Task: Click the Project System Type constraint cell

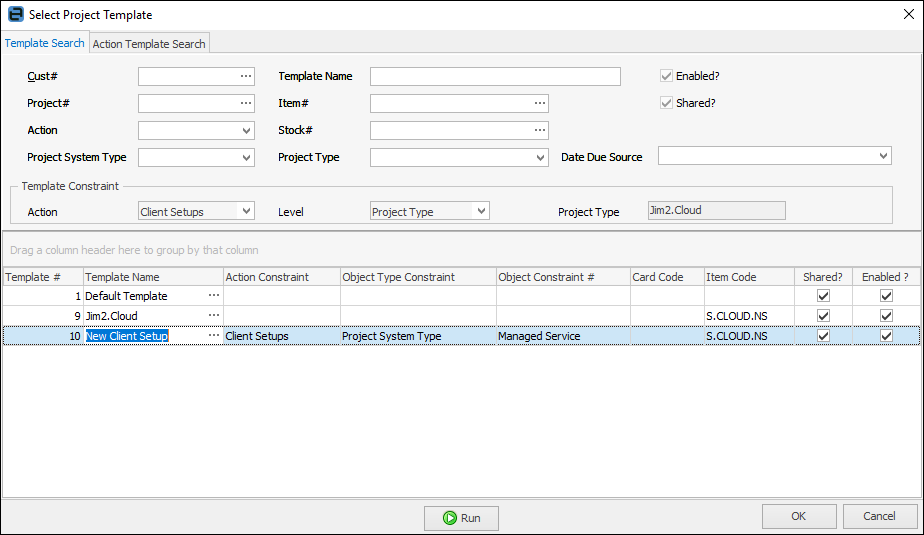Action: [x=418, y=336]
